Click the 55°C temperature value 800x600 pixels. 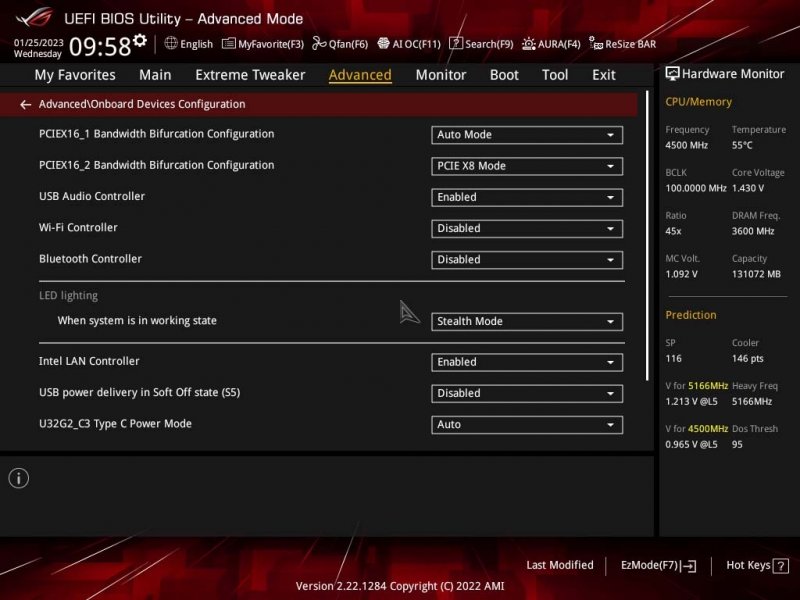click(x=742, y=145)
